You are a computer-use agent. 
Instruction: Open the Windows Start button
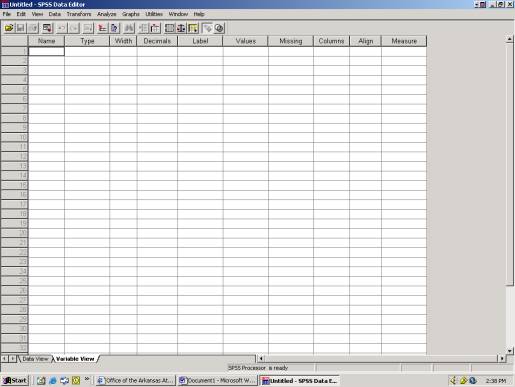click(x=15, y=380)
